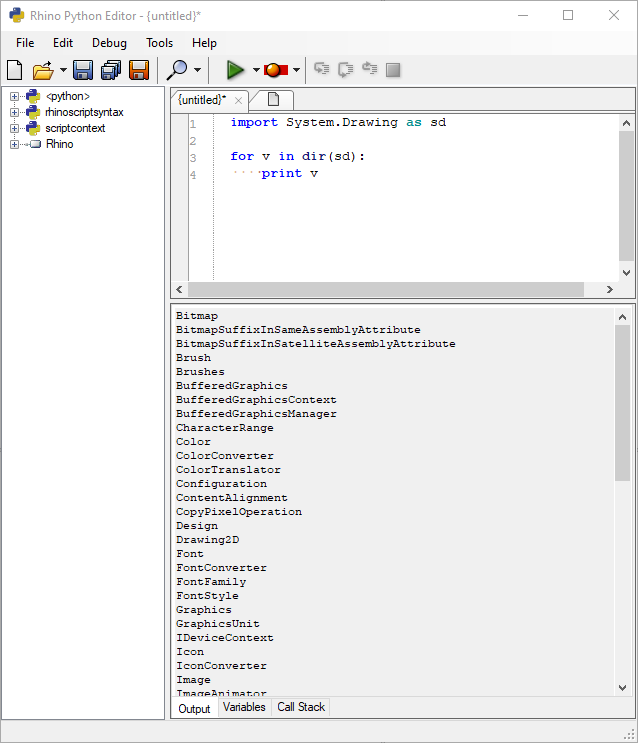The image size is (638, 743).
Task: Run the script with the green play button
Action: pyautogui.click(x=235, y=70)
